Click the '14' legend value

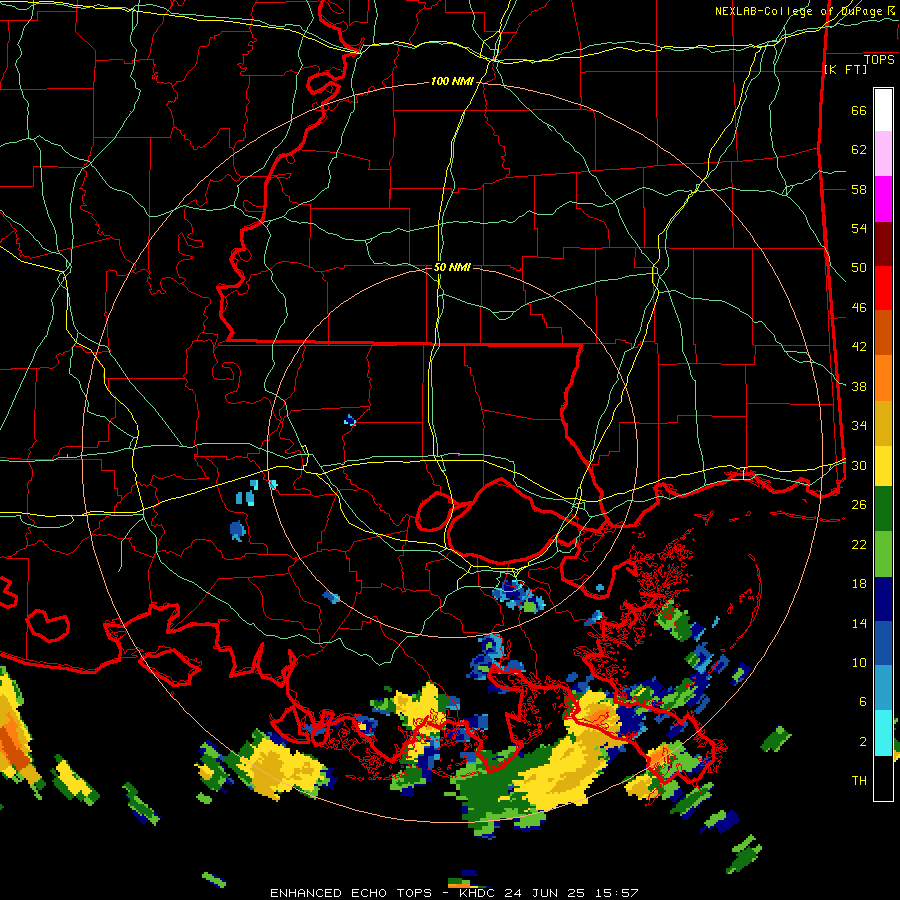(x=859, y=623)
